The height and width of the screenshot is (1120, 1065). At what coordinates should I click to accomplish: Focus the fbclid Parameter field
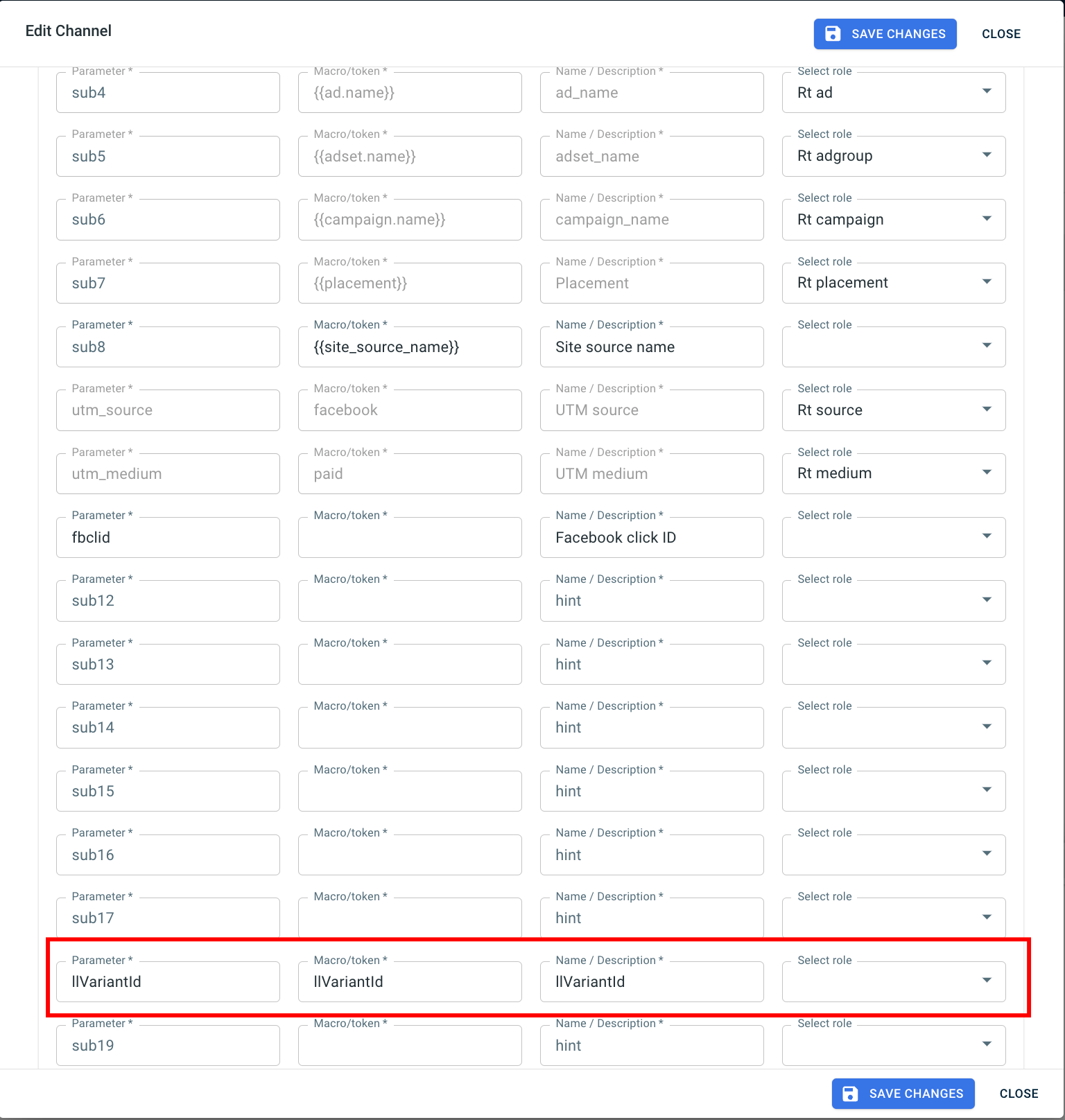[x=168, y=537]
